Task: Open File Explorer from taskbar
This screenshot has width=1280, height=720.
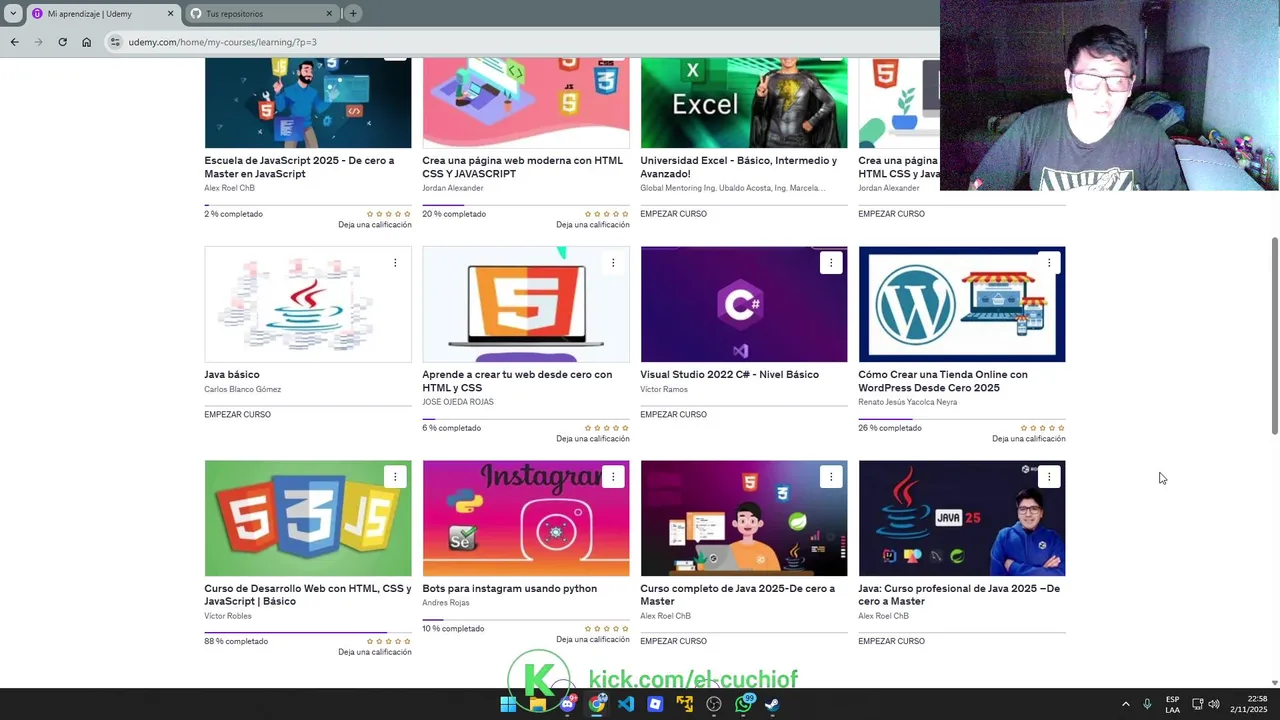Action: pyautogui.click(x=537, y=704)
